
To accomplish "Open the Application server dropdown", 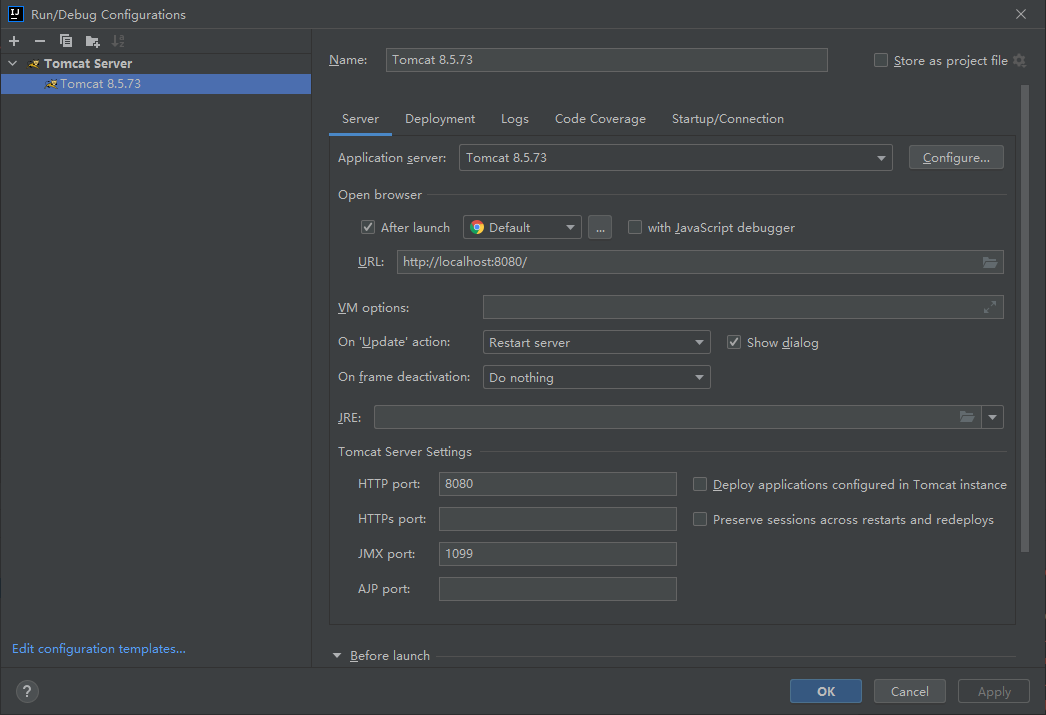I will (676, 158).
